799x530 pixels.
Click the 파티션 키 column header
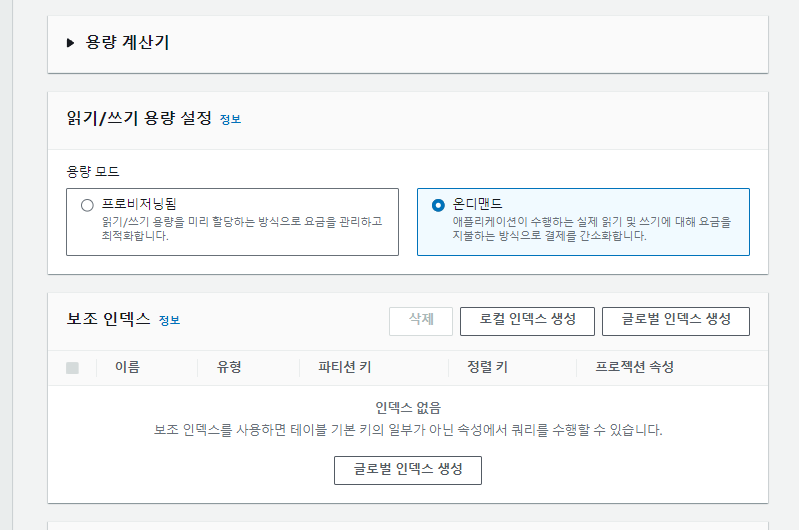pyautogui.click(x=345, y=367)
